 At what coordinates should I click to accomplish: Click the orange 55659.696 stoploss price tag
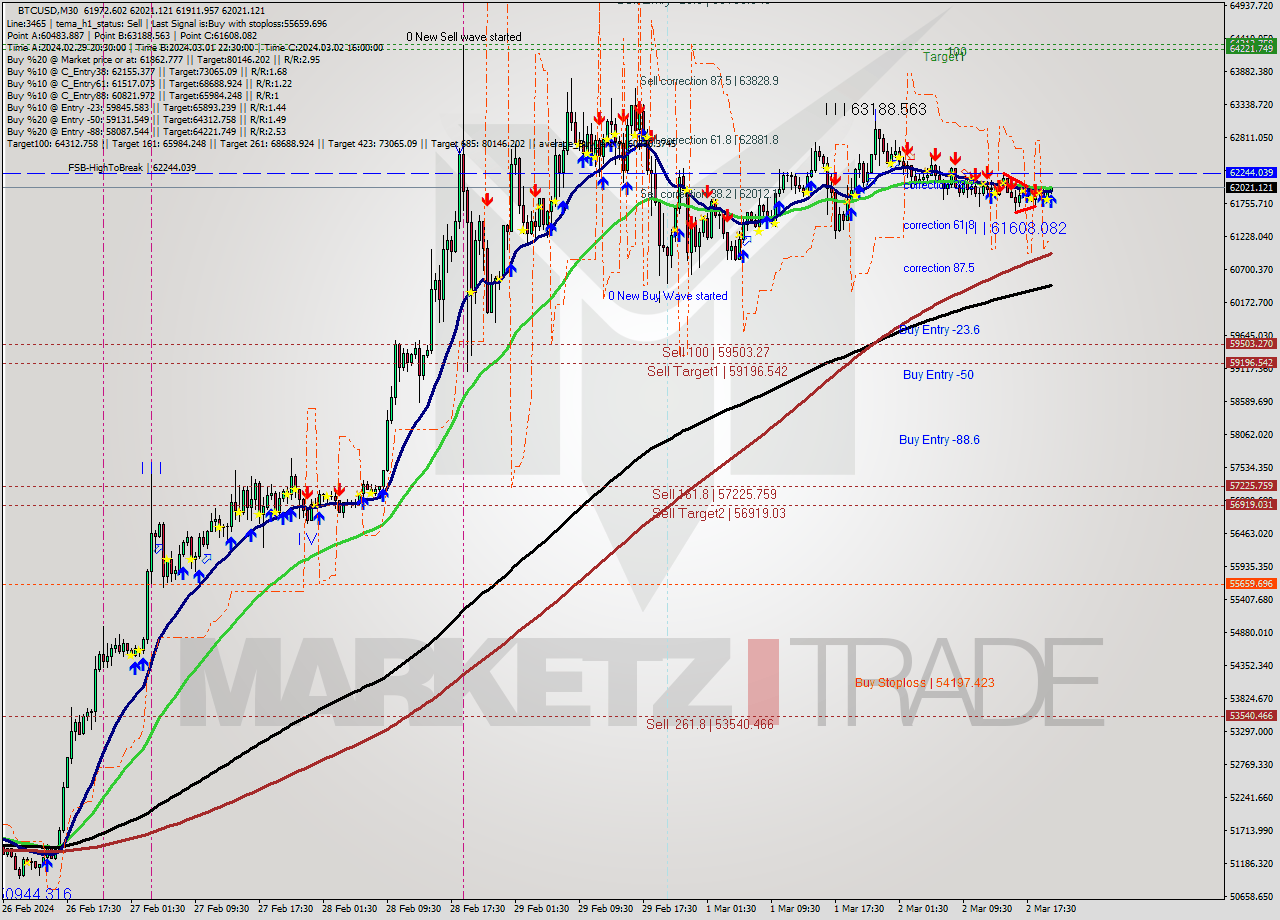pos(1251,584)
